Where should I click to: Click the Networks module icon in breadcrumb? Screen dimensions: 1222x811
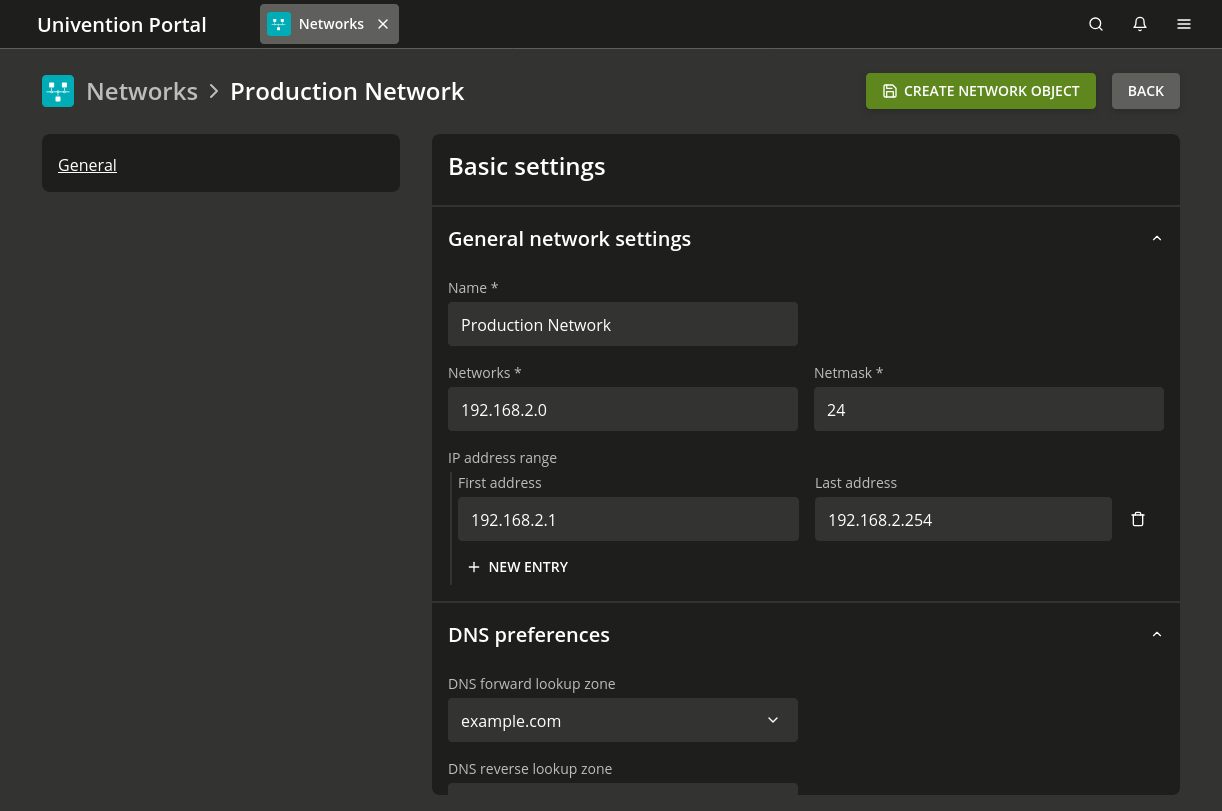click(x=58, y=91)
